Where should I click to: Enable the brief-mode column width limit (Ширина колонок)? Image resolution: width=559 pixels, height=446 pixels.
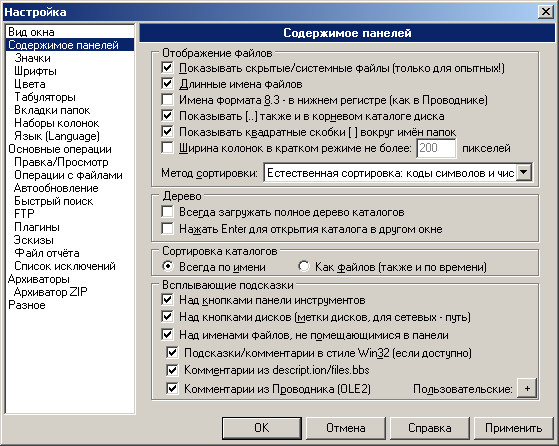[167, 148]
